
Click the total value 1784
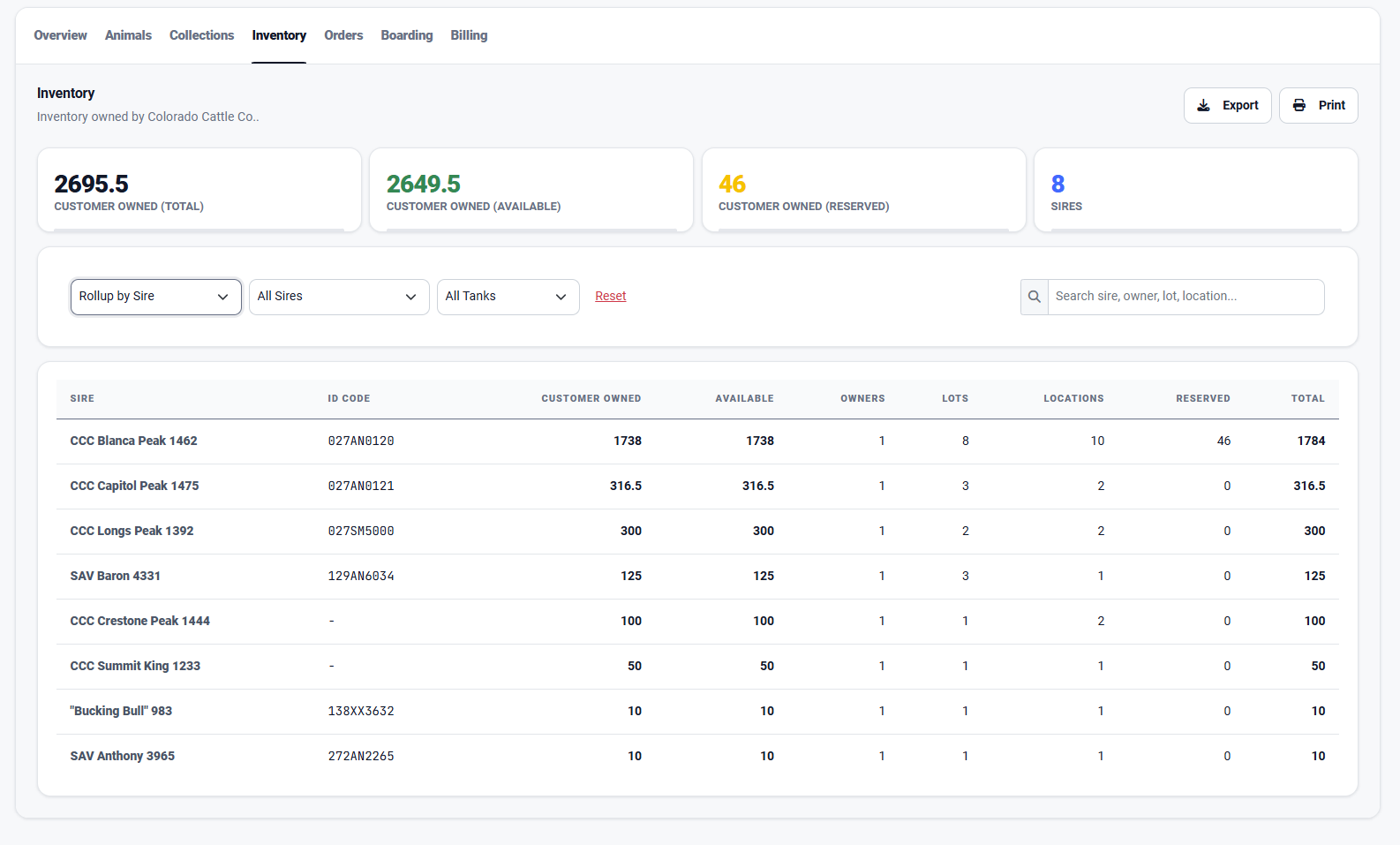(1311, 441)
